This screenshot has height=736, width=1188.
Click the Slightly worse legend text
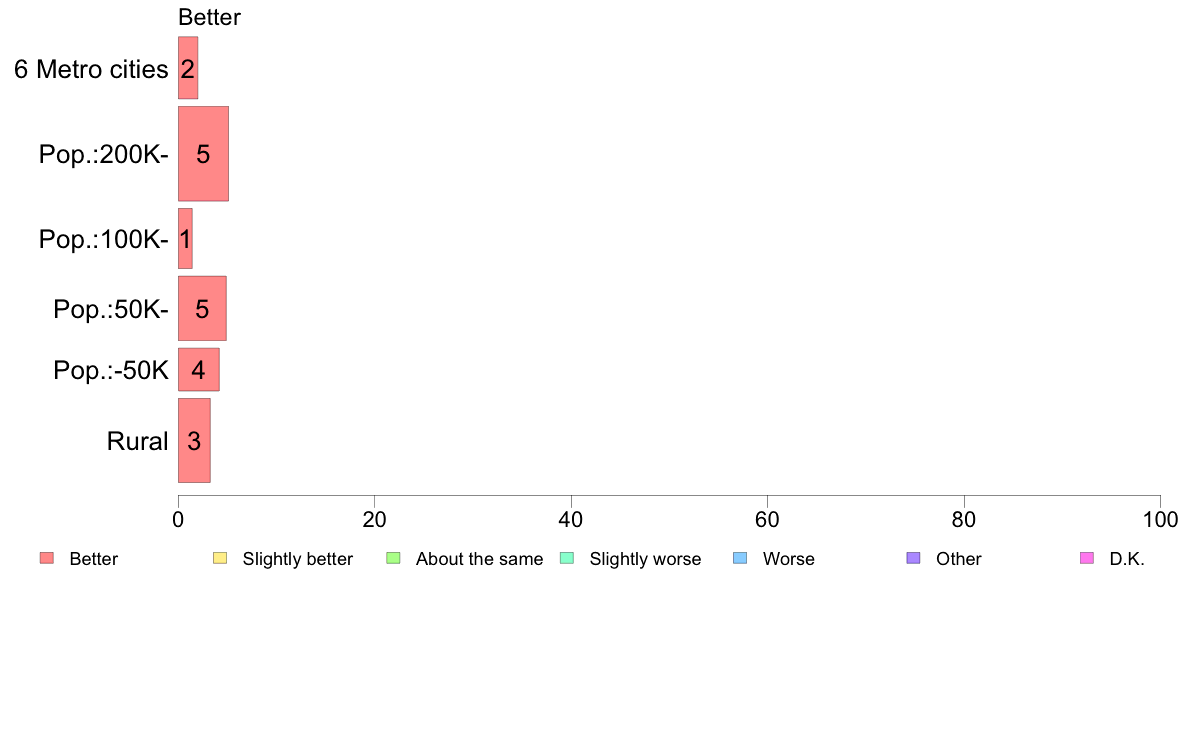point(646,559)
